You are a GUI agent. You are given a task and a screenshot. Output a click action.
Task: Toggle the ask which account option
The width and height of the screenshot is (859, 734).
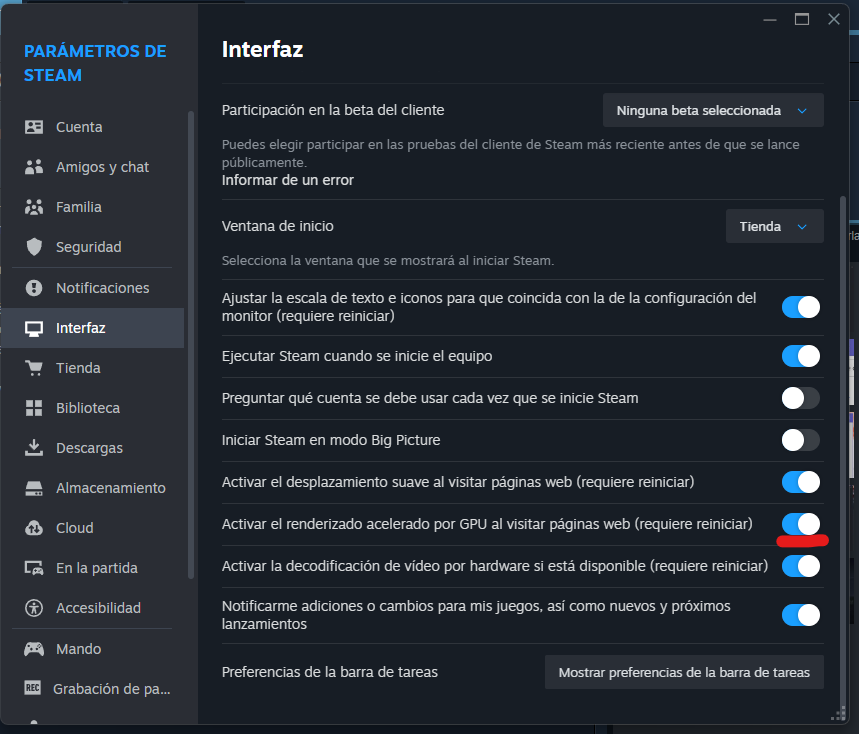click(800, 398)
